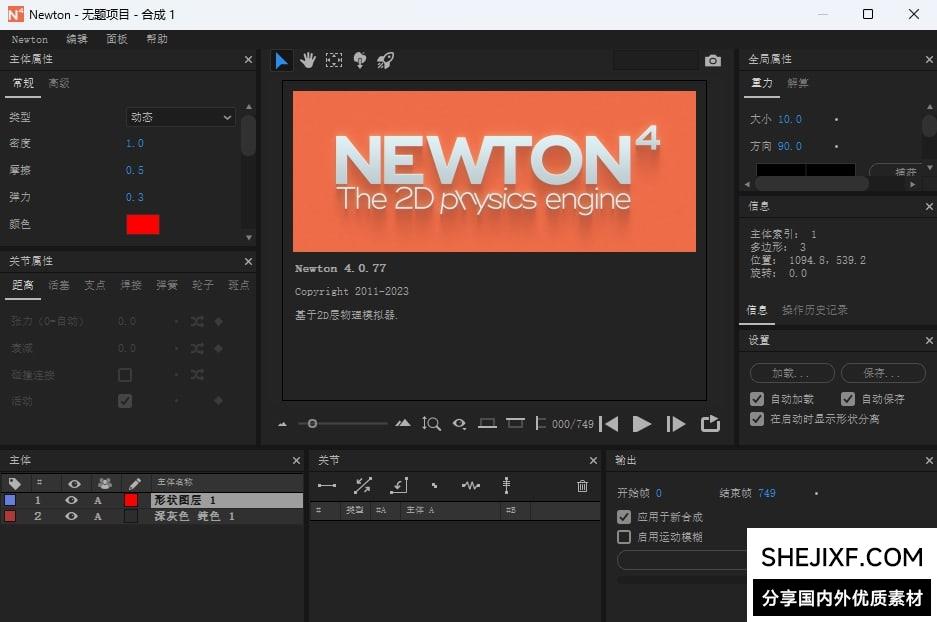Add a distance joint in joints toolbar
937x622 pixels.
coord(327,486)
